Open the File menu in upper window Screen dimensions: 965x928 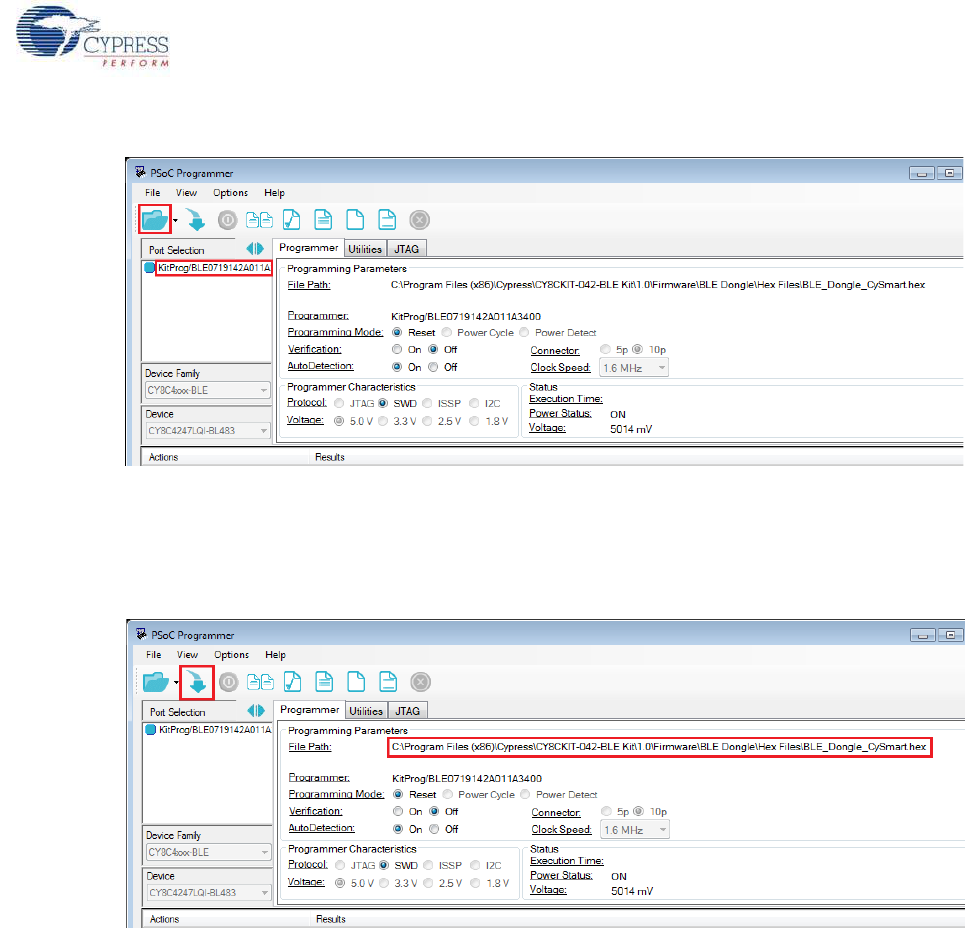[153, 193]
